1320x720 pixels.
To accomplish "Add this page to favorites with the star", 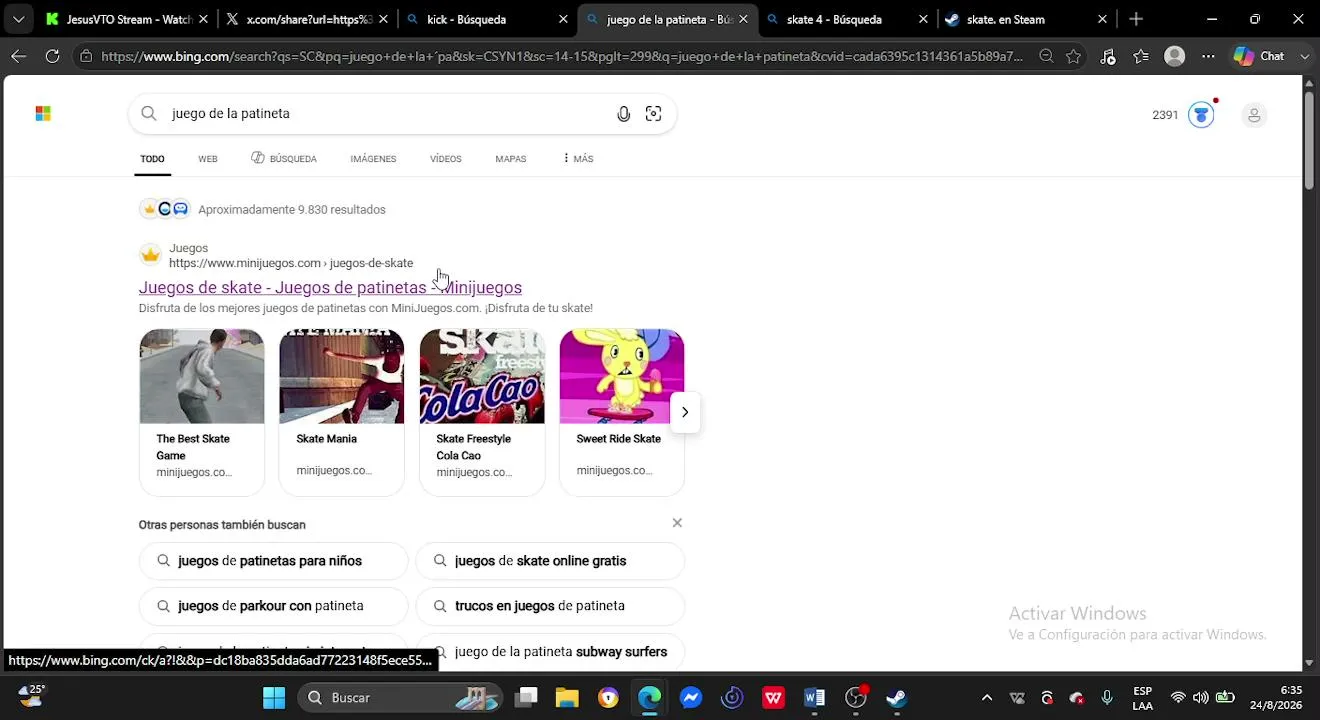I will [x=1073, y=57].
